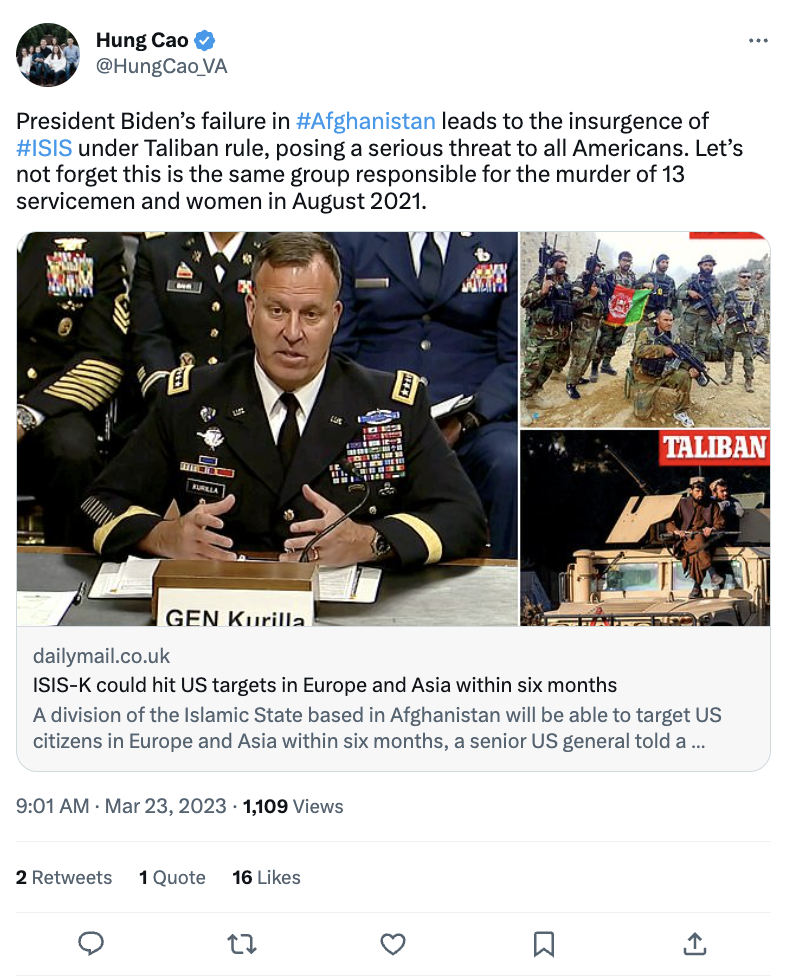Open the ISIS-K article headline link

pos(324,686)
